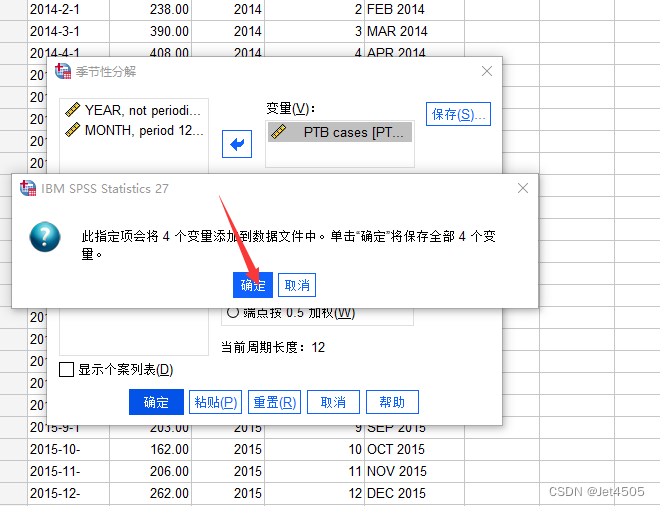This screenshot has height=506, width=660.
Task: Select MONTH, period 12 variable in list
Action: click(134, 130)
